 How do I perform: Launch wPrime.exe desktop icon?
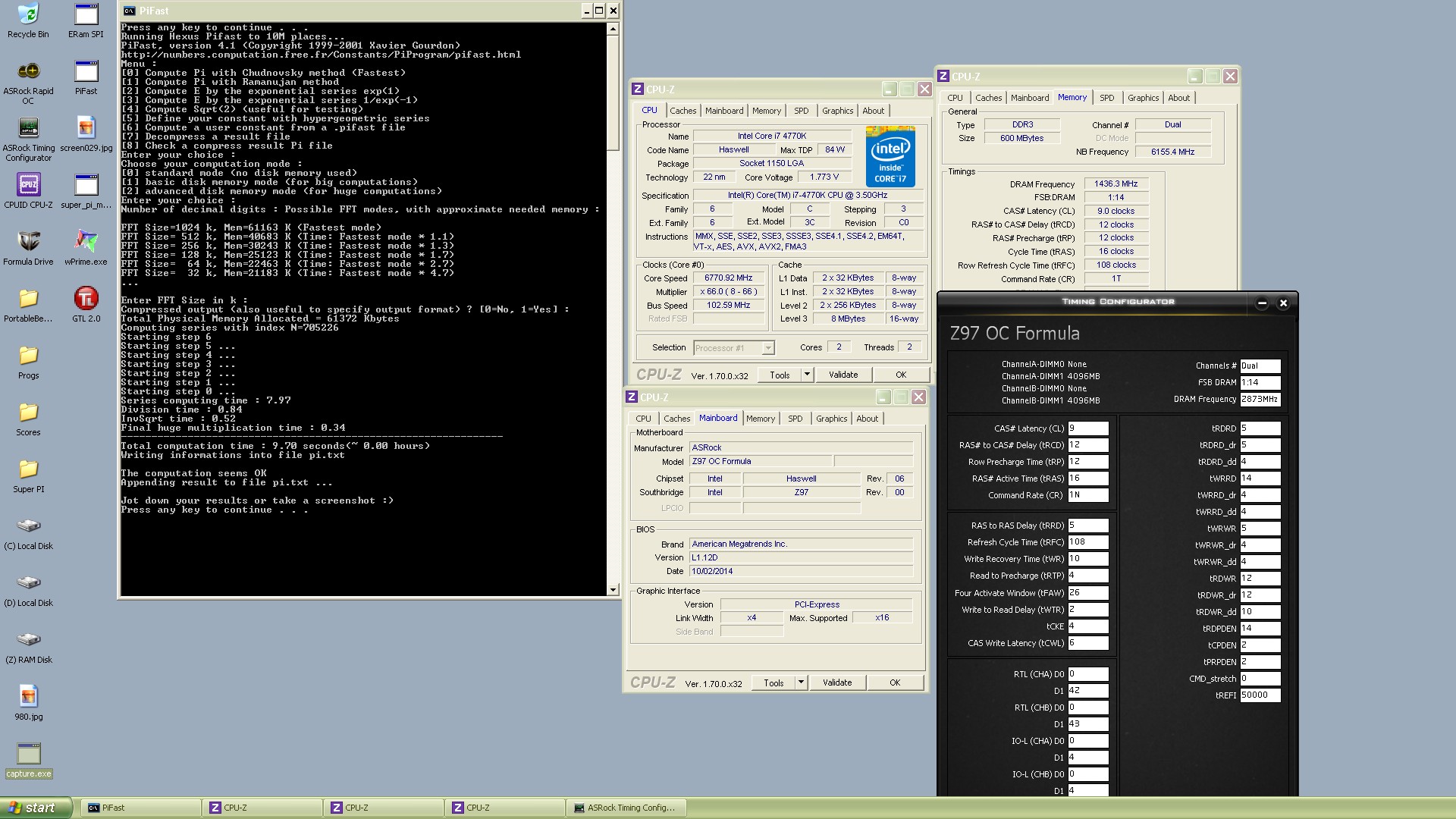(x=86, y=248)
